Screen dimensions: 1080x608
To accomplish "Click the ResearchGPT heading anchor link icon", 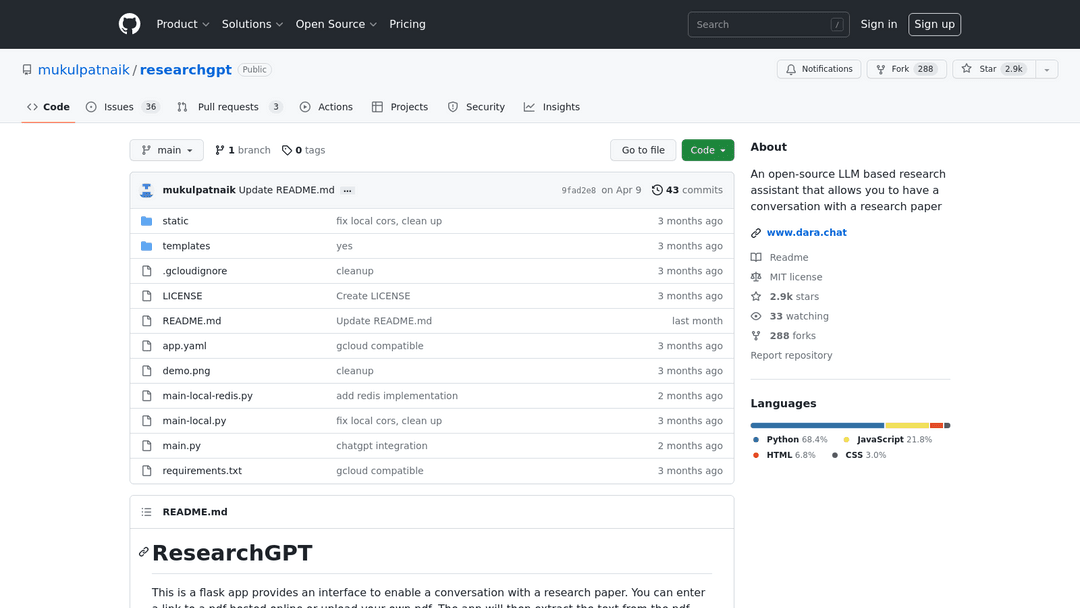I will click(x=143, y=552).
